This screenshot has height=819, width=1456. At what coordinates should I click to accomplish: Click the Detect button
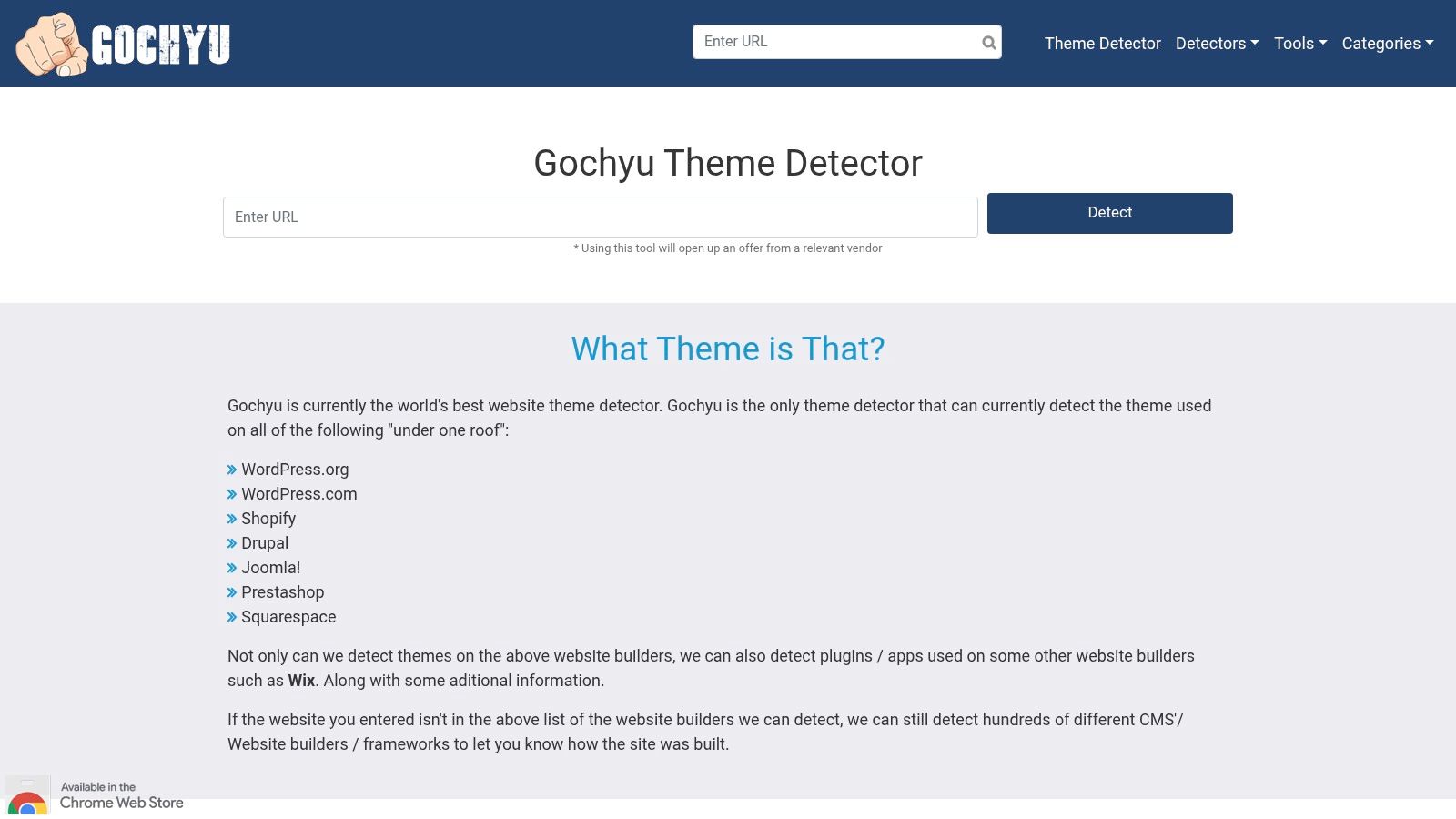1109,213
